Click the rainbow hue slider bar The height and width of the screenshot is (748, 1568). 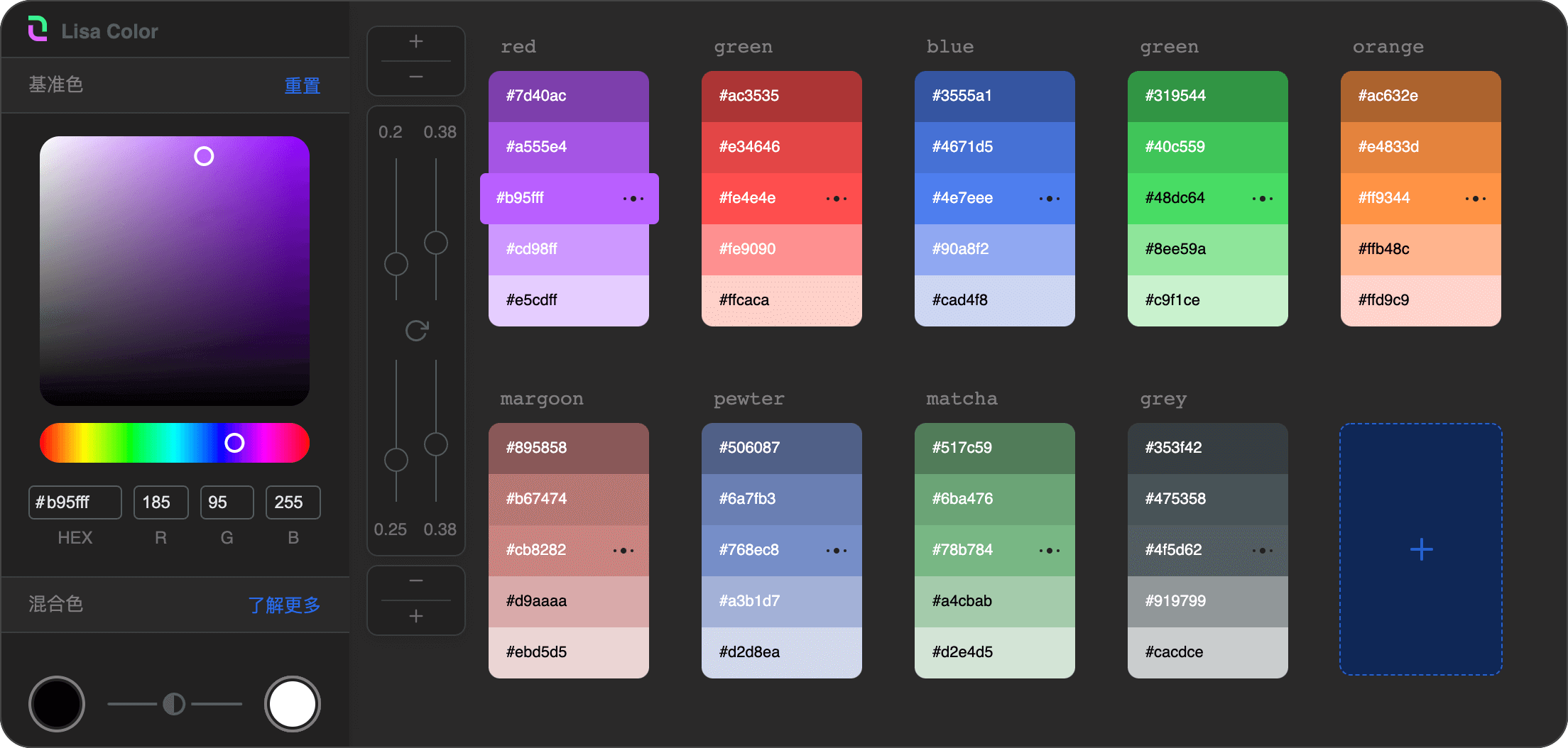click(142, 443)
